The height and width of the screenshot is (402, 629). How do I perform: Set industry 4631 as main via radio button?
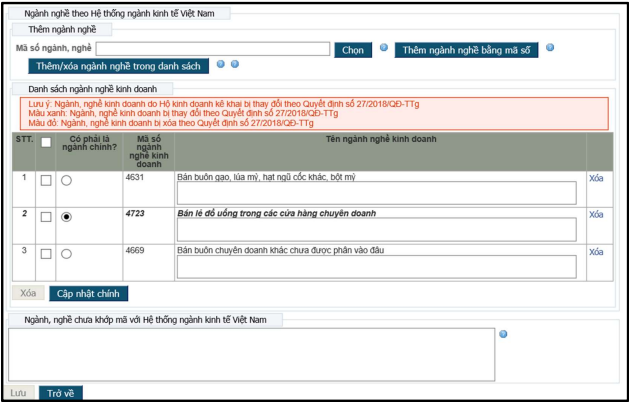[x=66, y=180]
